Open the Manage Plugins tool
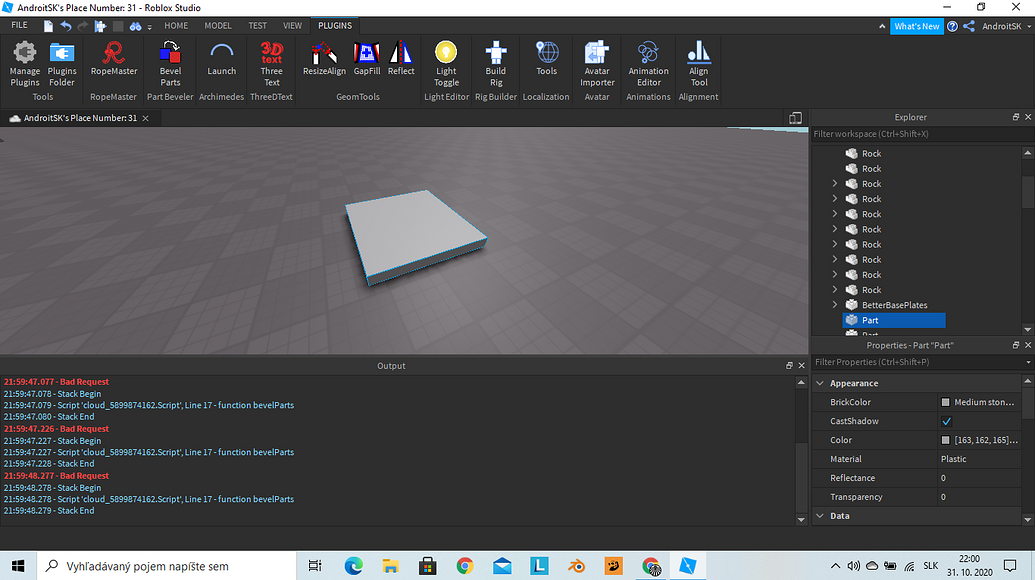The height and width of the screenshot is (580, 1035). 25,64
